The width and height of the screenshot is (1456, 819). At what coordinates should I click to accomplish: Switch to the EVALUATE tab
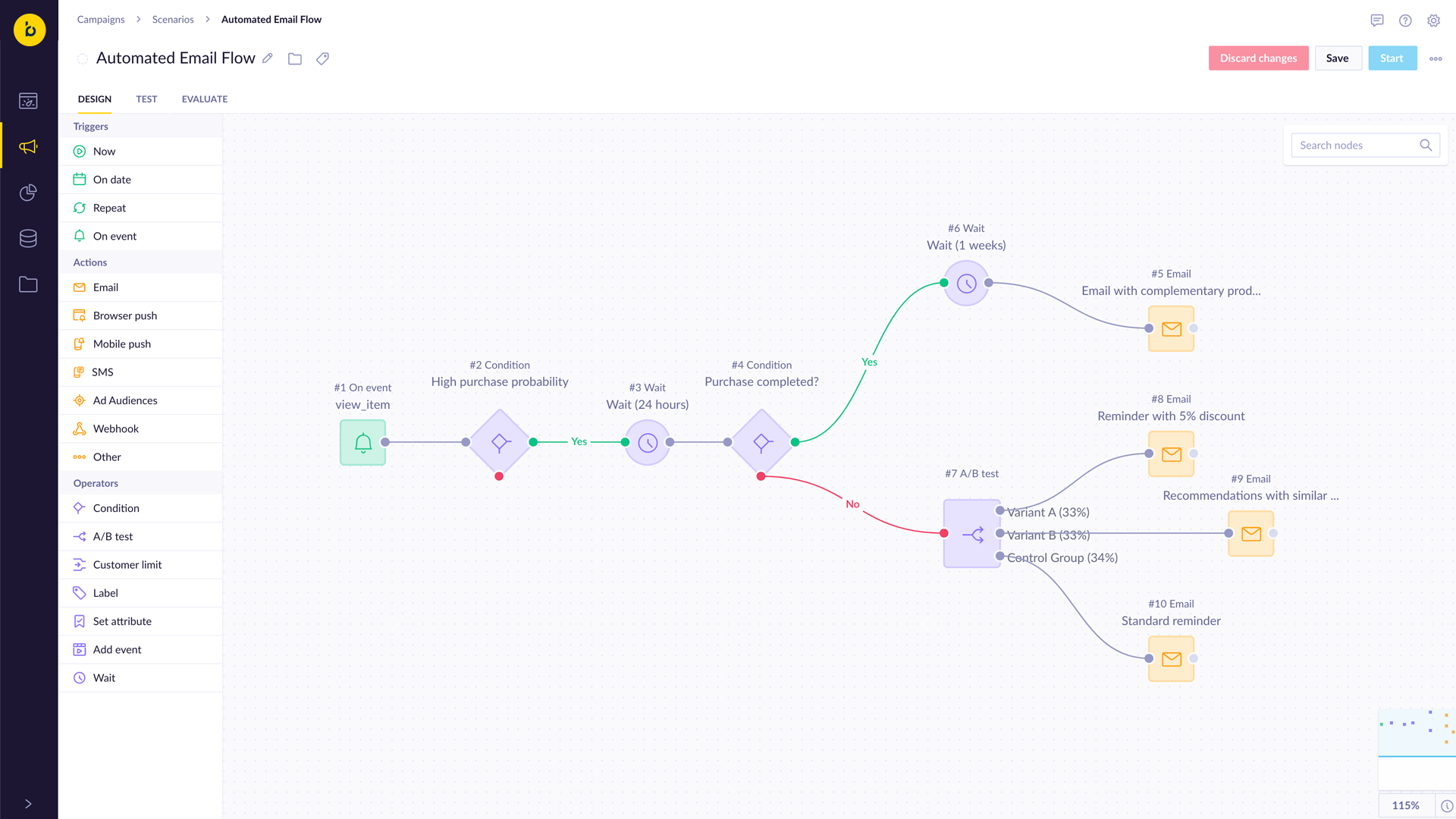pos(204,99)
